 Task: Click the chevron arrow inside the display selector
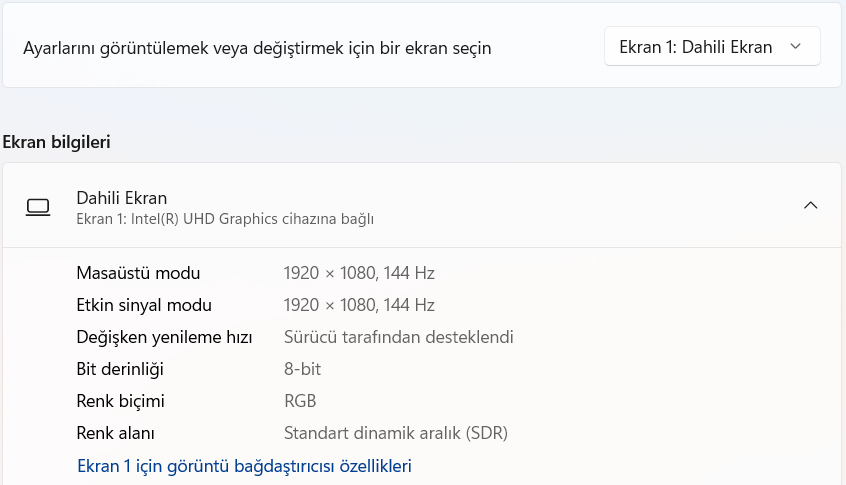pyautogui.click(x=796, y=47)
